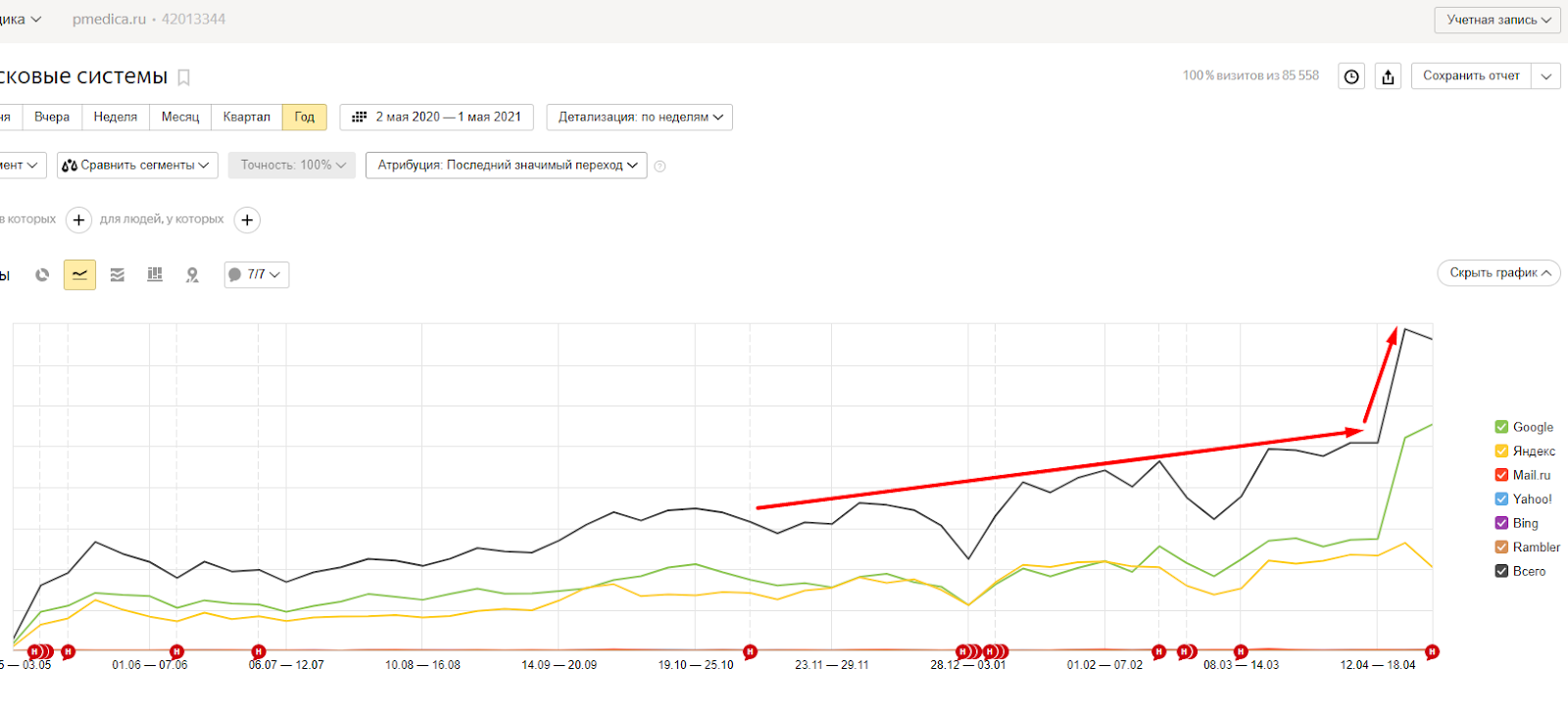This screenshot has width=1568, height=716.
Task: Uncheck the Google legend checkbox
Action: [x=1501, y=427]
